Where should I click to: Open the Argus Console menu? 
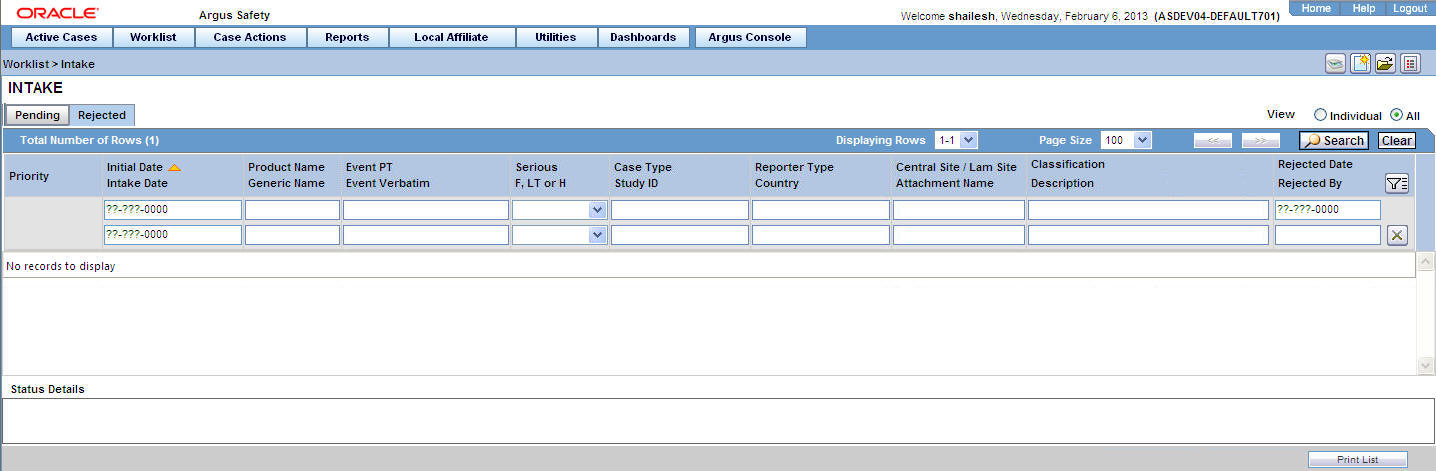[x=750, y=37]
